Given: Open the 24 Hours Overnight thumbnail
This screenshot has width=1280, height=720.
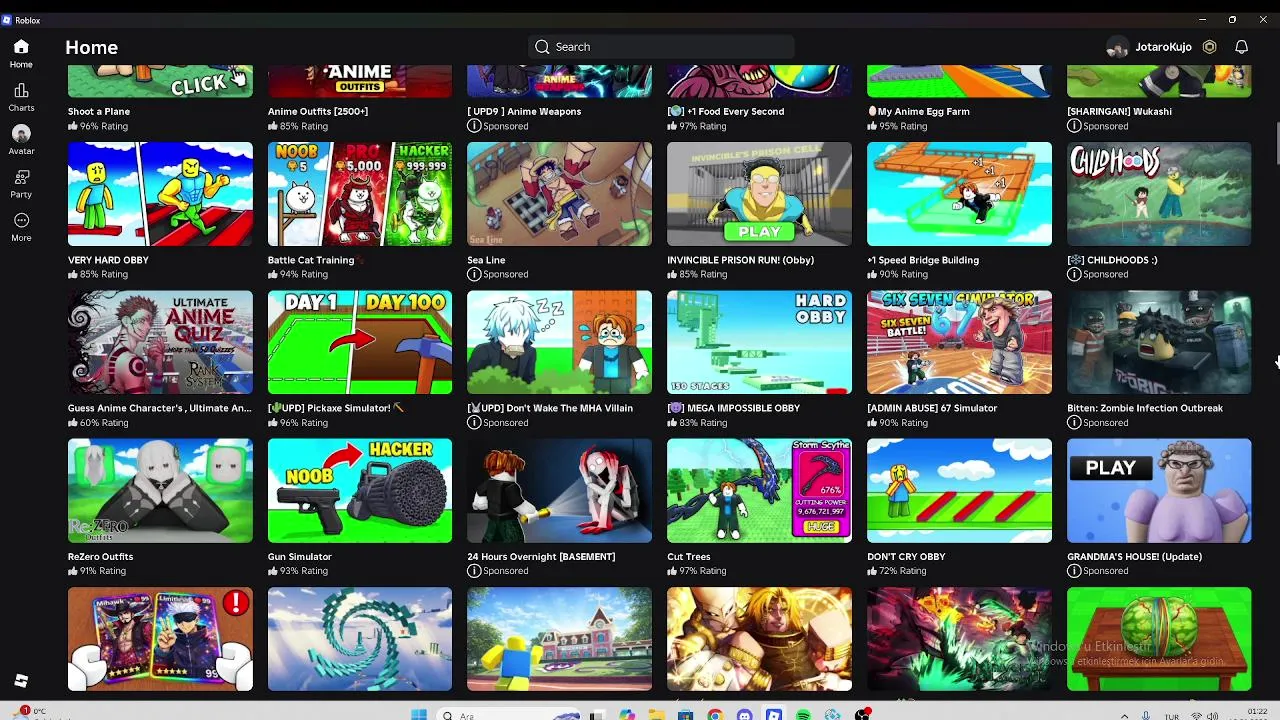Looking at the screenshot, I should (560, 491).
